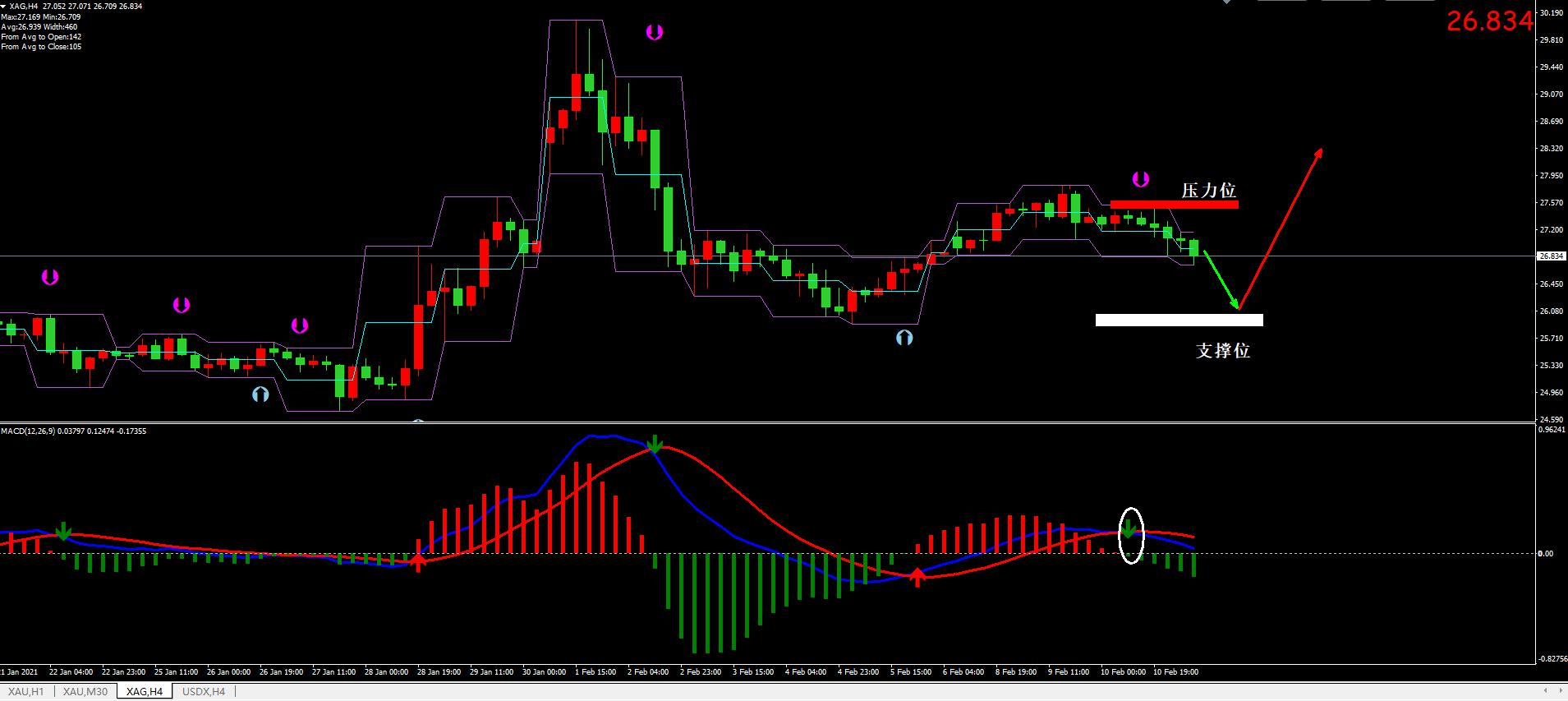Image resolution: width=1568 pixels, height=701 pixels.
Task: Click the leftmost magenta down-arrow marker on the chart
Action: click(50, 277)
